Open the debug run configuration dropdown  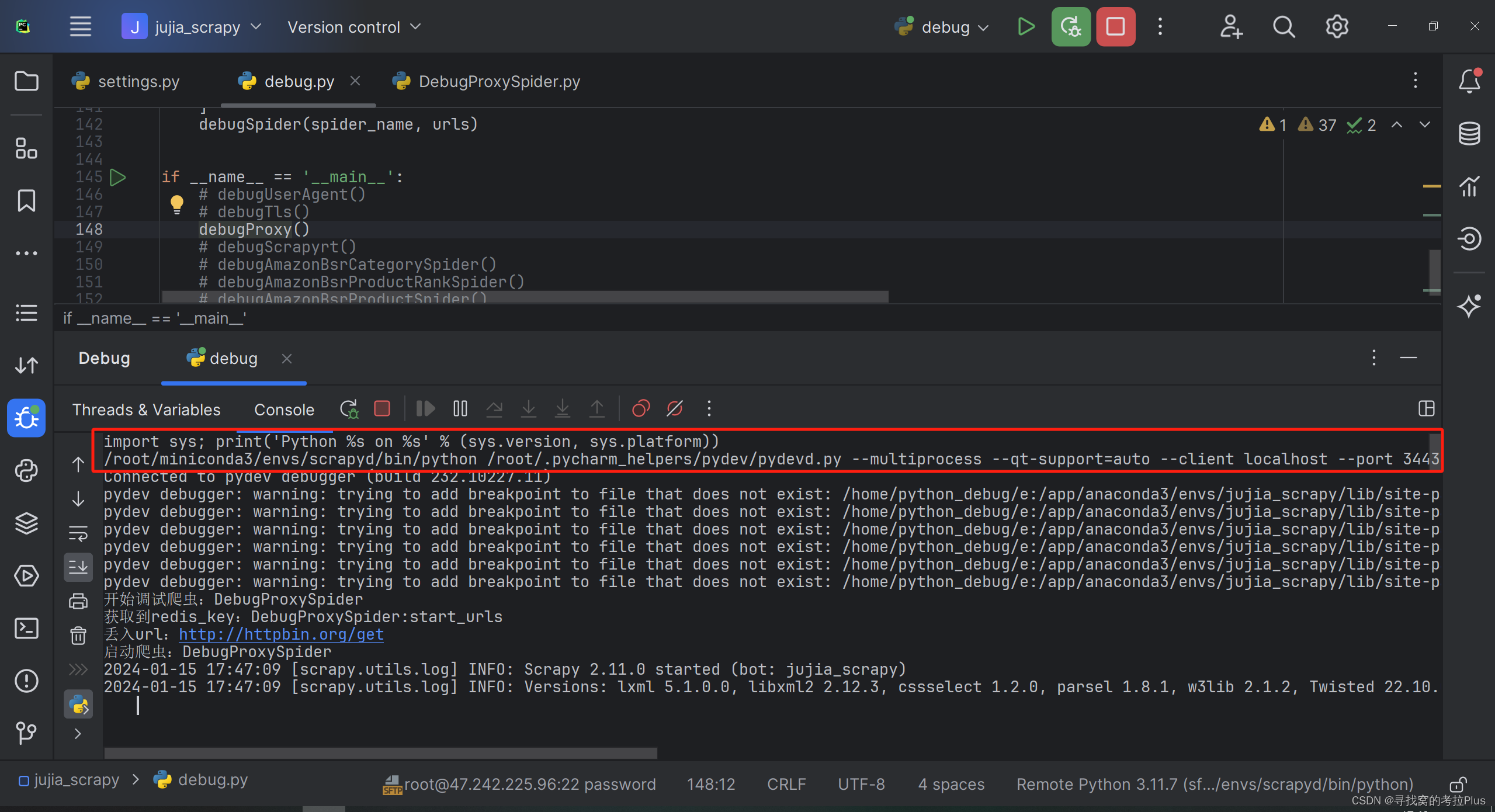941,27
